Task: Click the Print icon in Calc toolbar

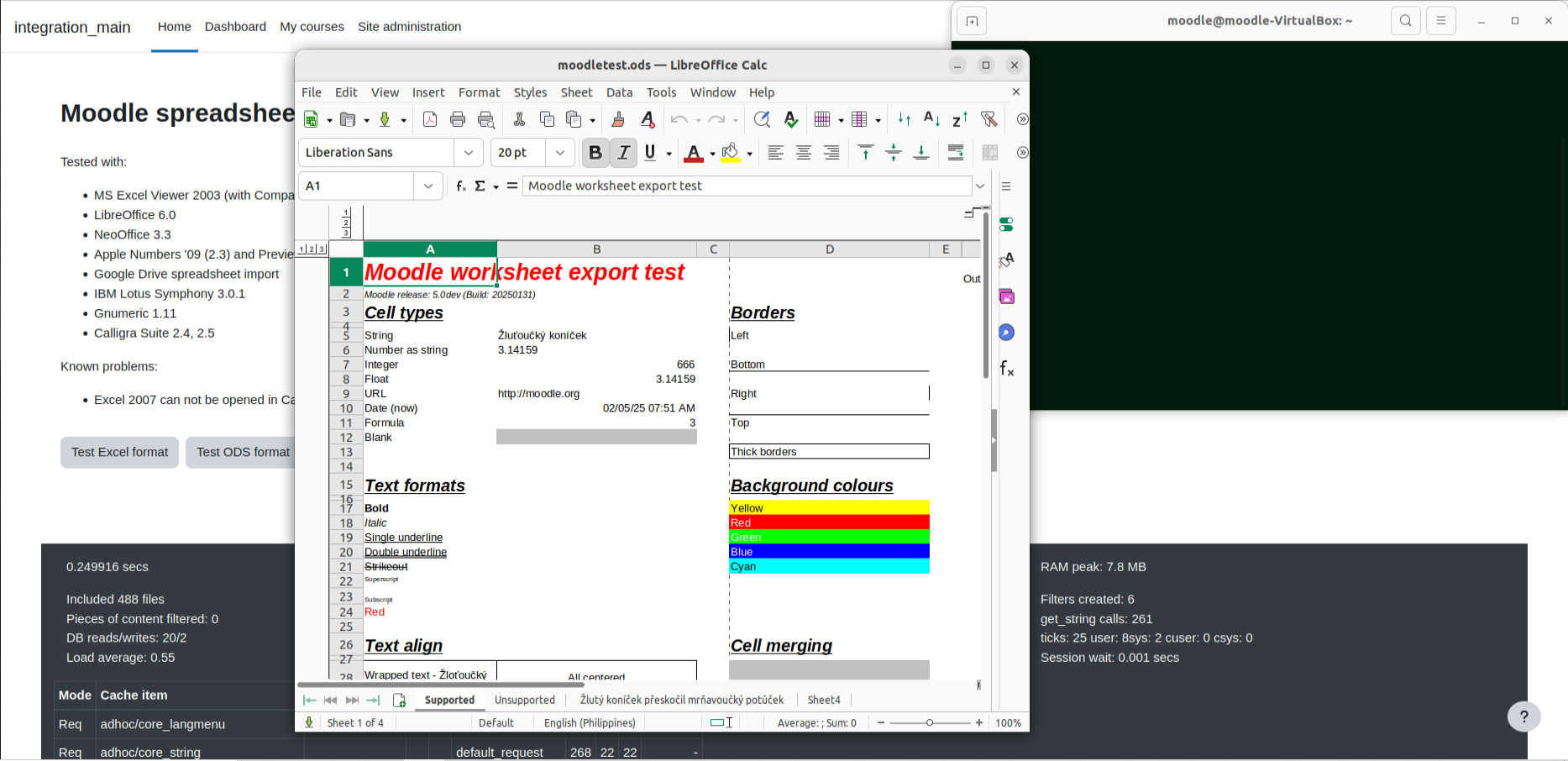Action: pos(458,119)
